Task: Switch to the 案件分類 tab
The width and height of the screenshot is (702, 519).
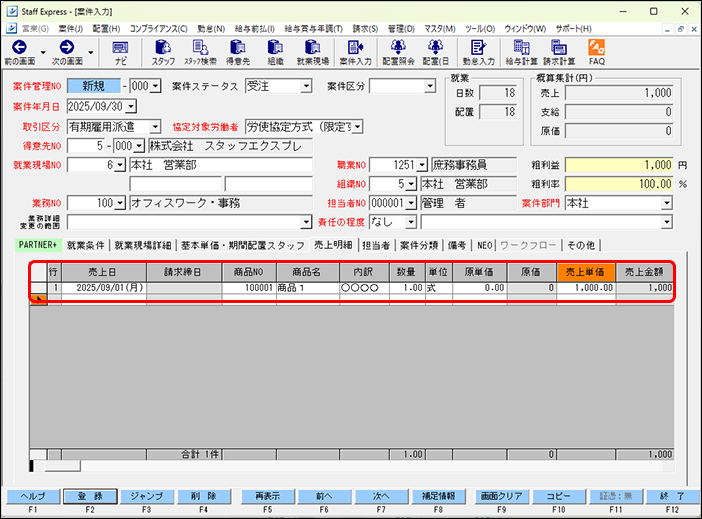Action: [x=419, y=245]
